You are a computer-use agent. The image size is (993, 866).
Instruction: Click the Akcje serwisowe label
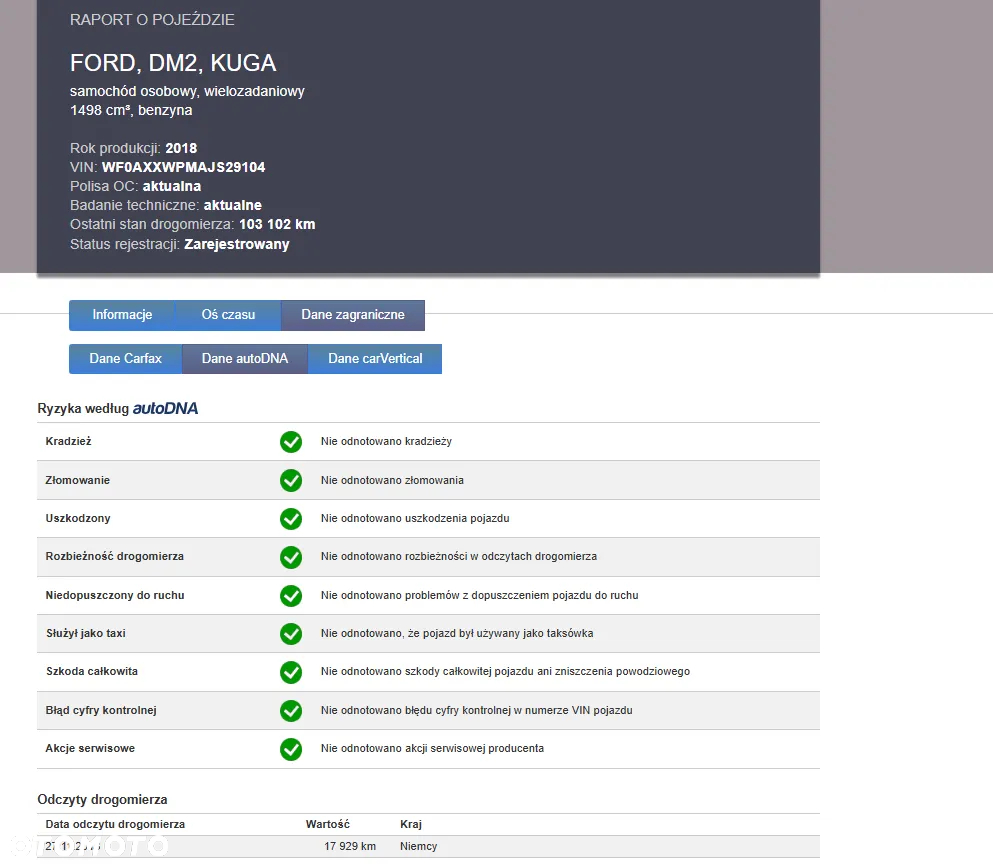90,748
